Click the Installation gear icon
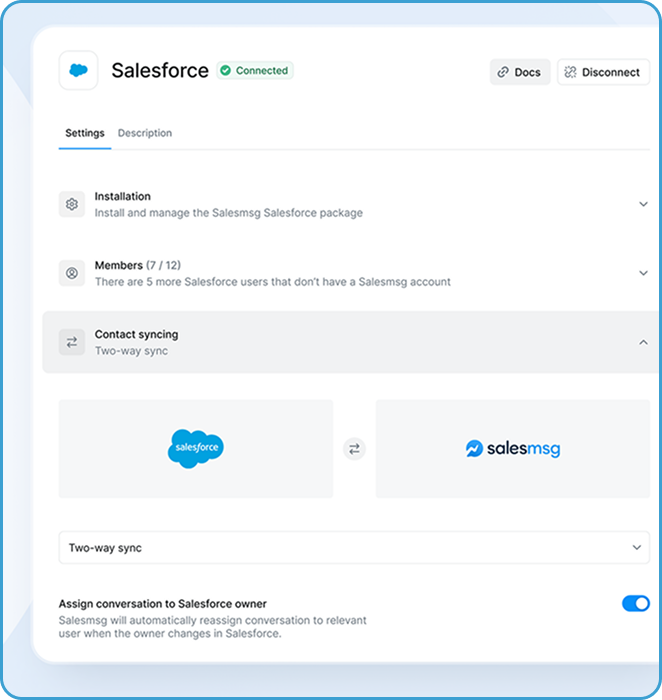 tap(72, 204)
